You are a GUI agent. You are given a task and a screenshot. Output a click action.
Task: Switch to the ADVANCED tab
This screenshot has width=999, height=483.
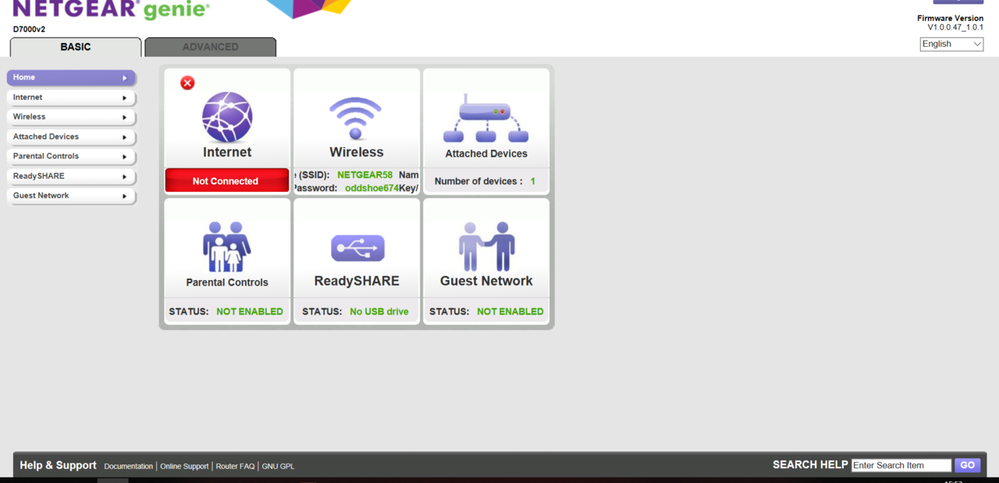[210, 47]
